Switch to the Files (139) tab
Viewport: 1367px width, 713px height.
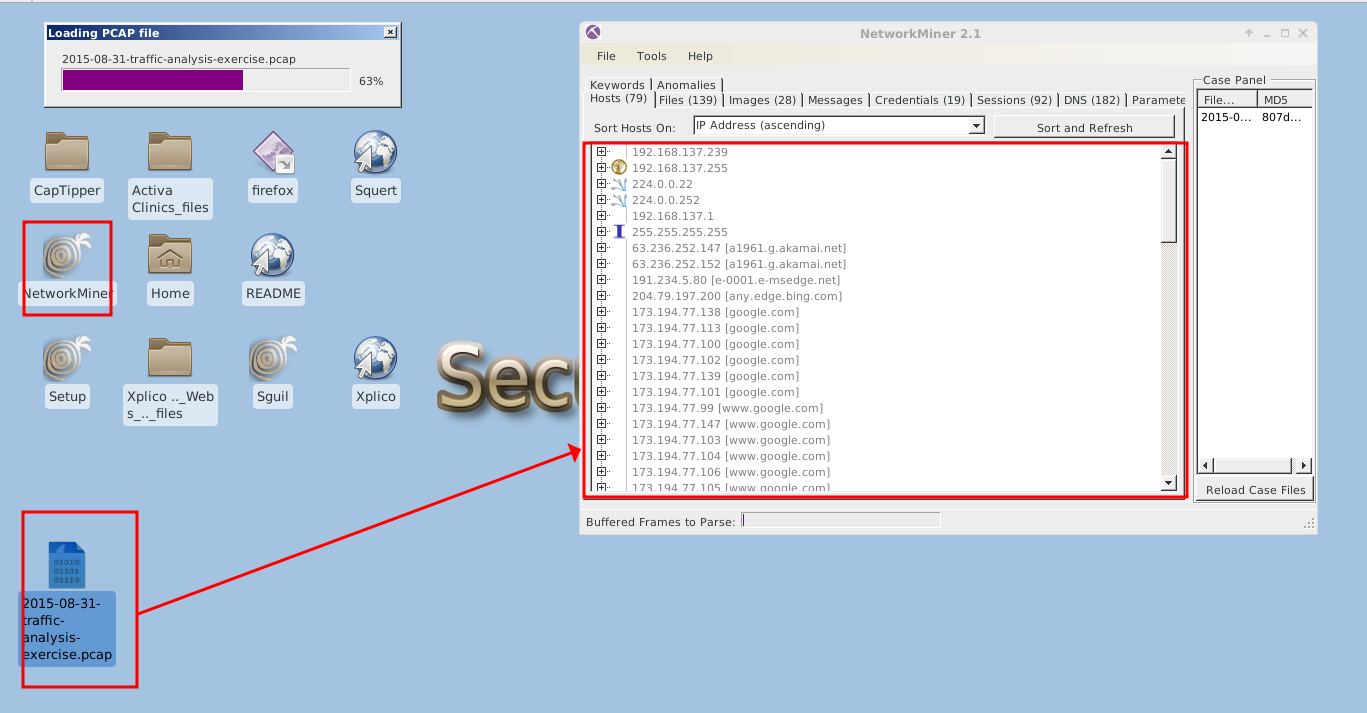pyautogui.click(x=688, y=100)
